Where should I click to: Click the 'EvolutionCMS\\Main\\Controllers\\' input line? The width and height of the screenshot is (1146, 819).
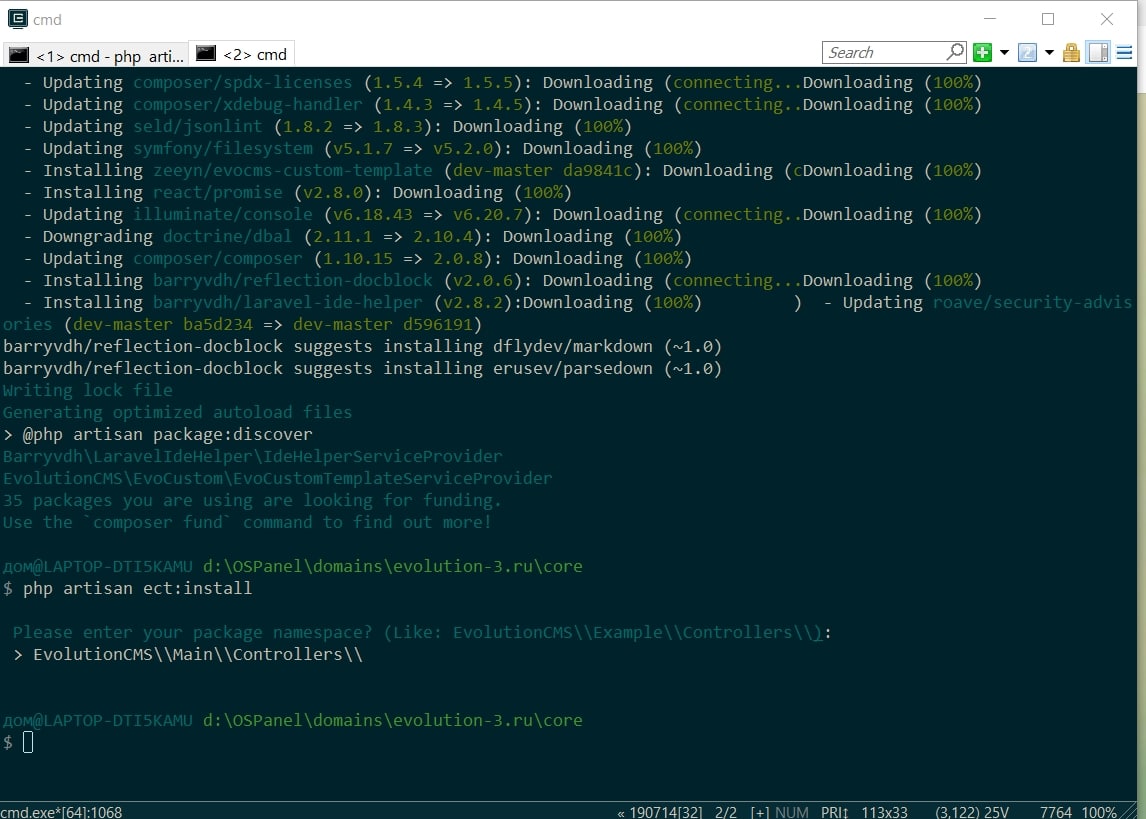(198, 655)
